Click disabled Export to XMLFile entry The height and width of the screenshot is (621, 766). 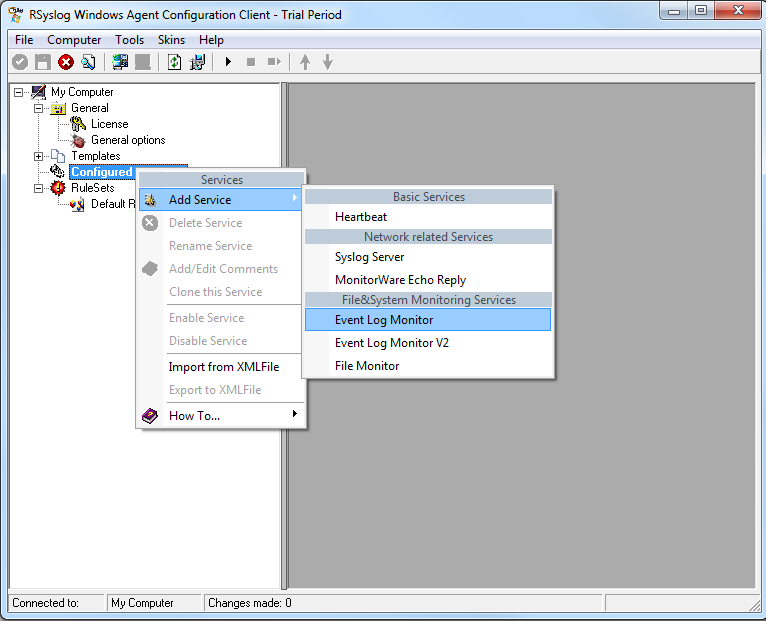[220, 390]
